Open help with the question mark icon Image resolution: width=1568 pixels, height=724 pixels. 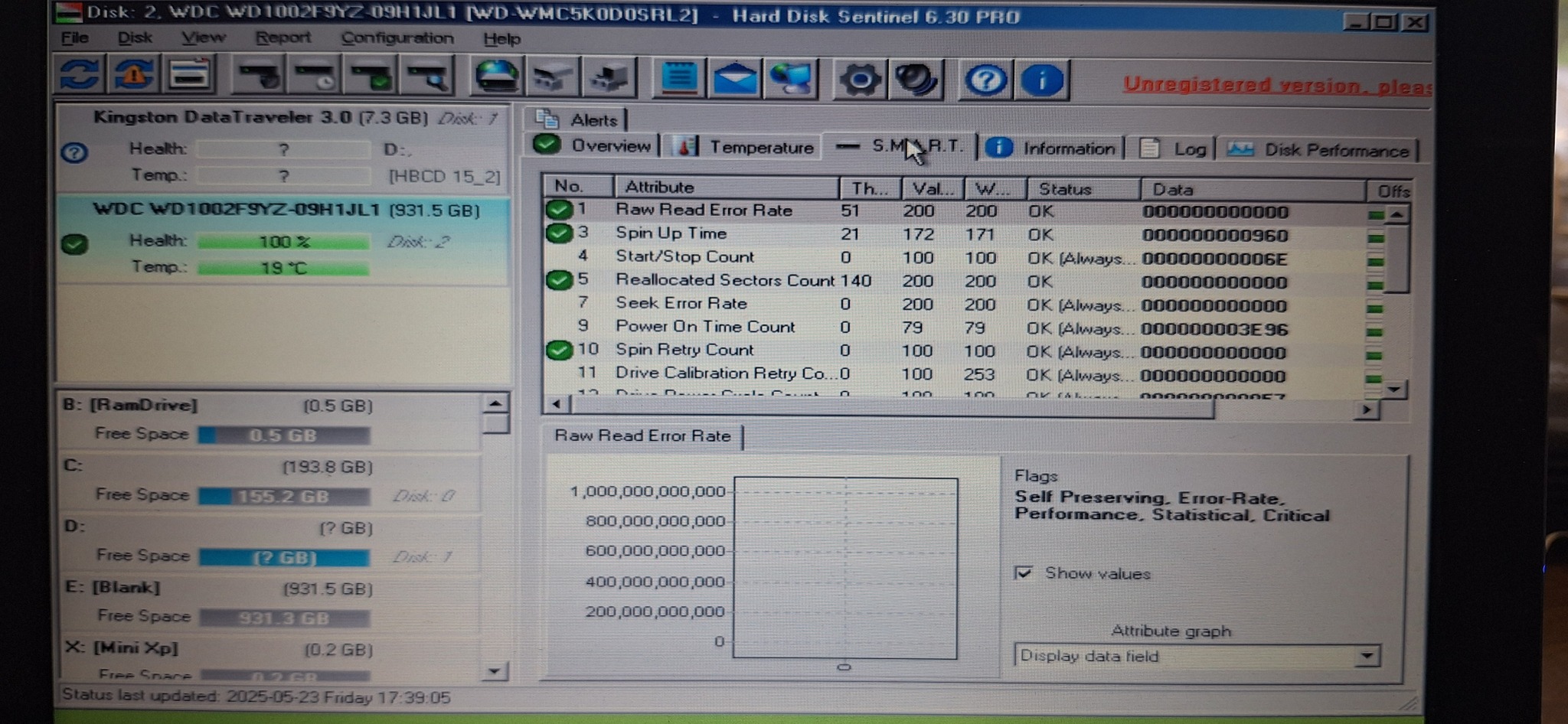coord(985,80)
